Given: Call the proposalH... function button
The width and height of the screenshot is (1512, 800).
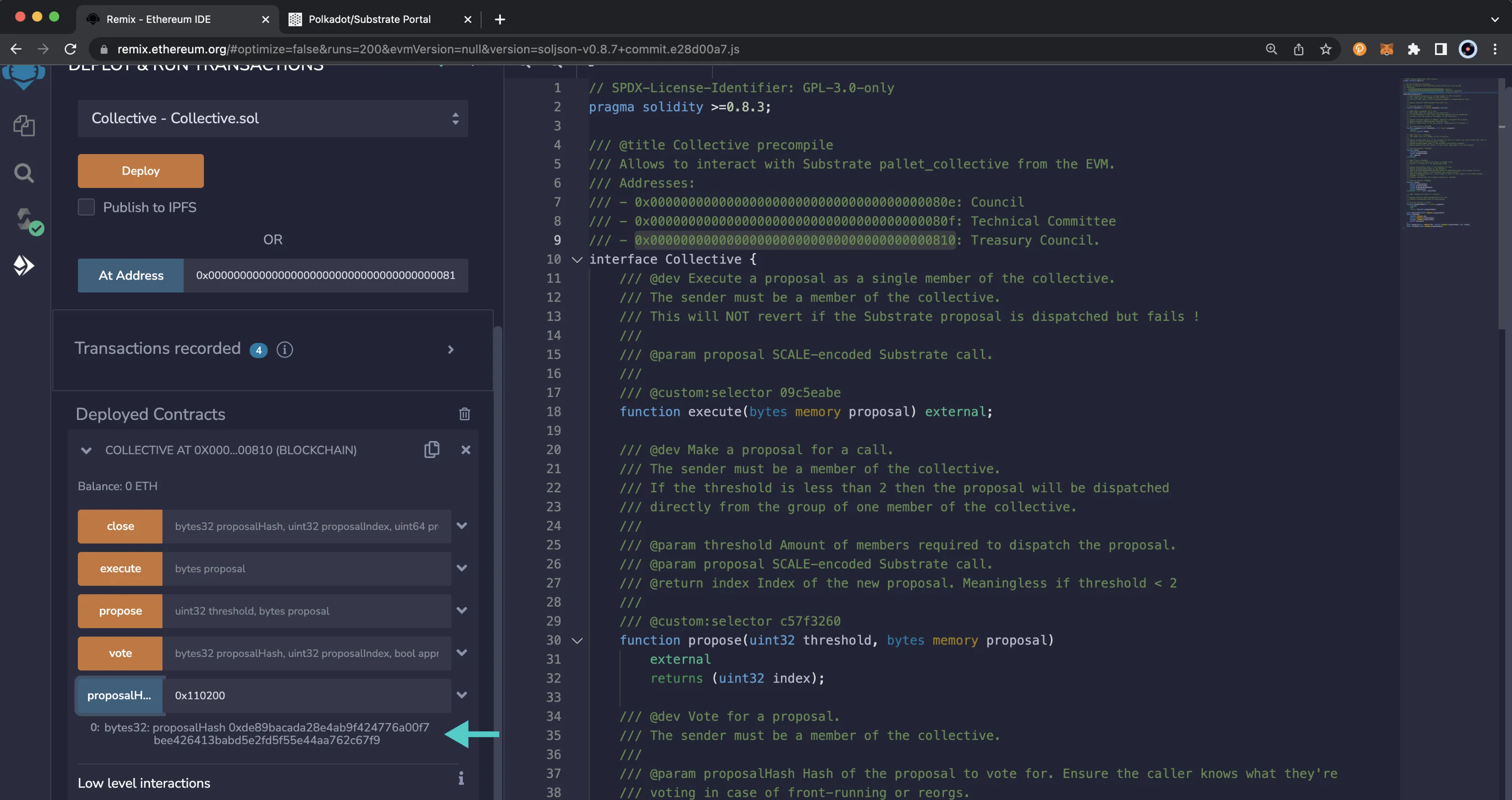Looking at the screenshot, I should (121, 695).
